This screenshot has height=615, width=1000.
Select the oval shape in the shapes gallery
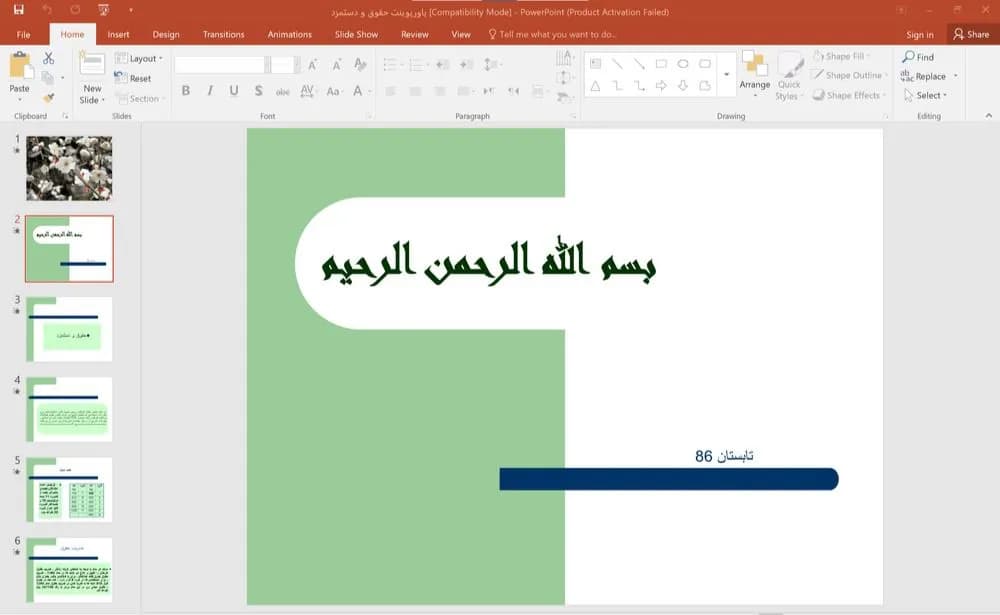point(683,64)
